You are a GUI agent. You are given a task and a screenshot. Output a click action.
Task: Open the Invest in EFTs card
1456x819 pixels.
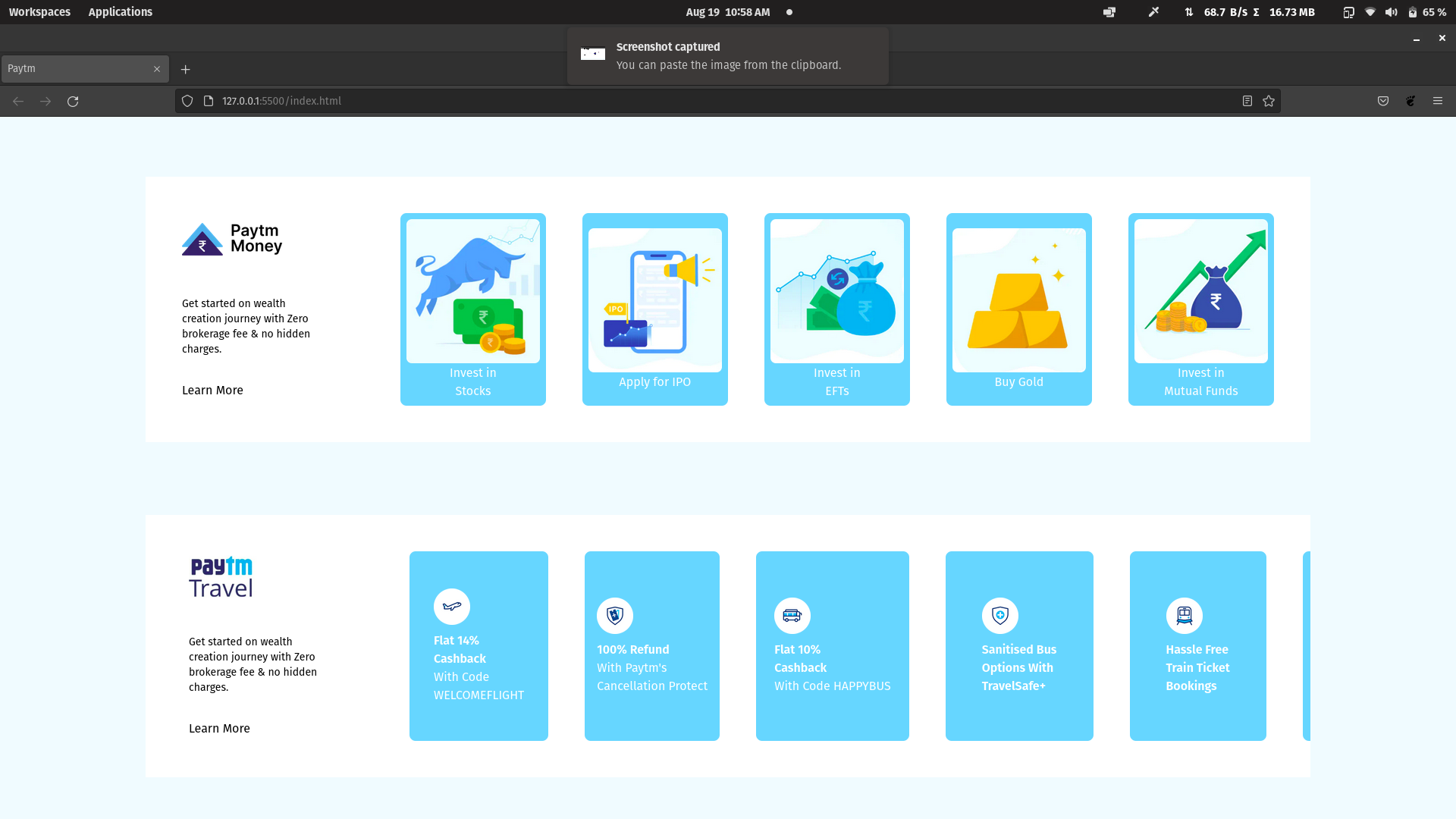[x=836, y=309]
